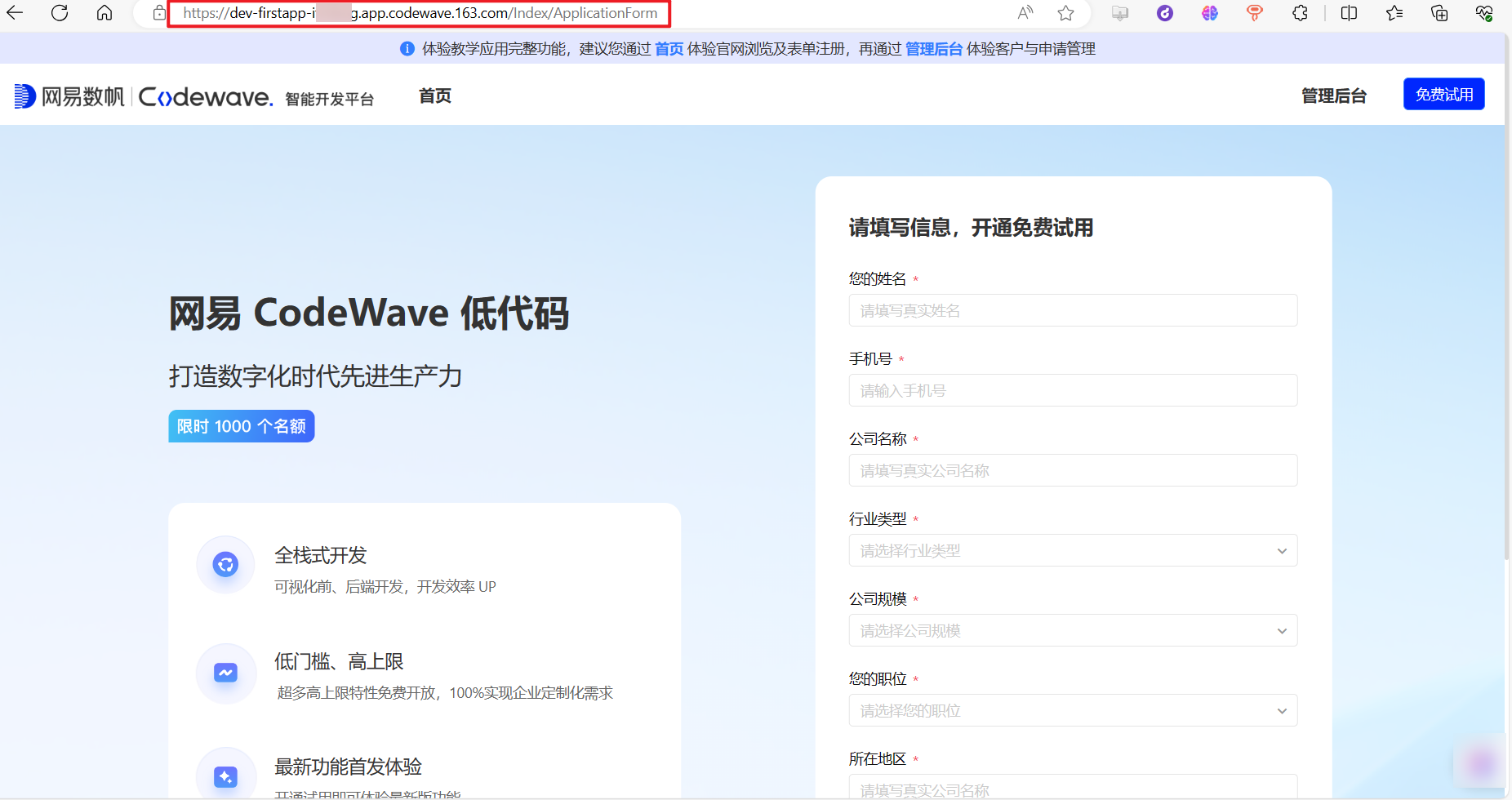The image size is (1512, 800).
Task: Open the browser Extensions puzzle icon
Action: click(1300, 13)
